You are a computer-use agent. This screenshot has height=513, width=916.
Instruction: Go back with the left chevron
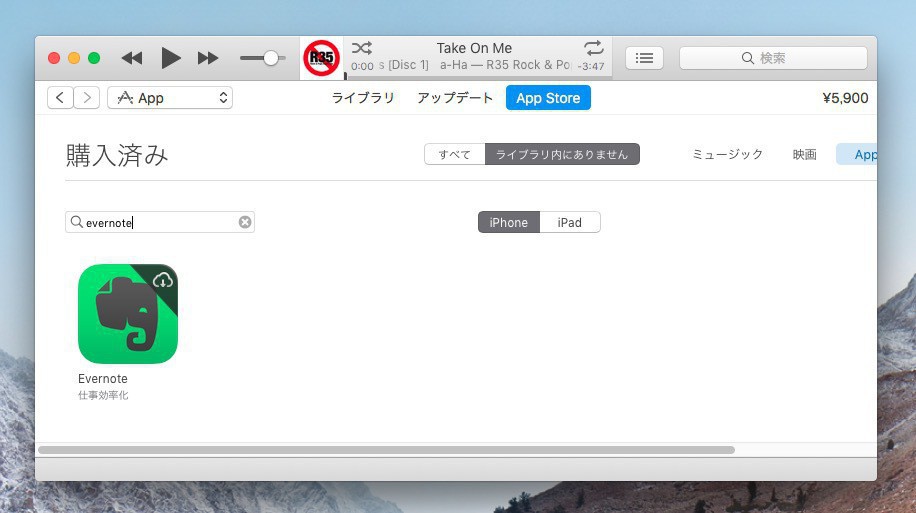[60, 98]
